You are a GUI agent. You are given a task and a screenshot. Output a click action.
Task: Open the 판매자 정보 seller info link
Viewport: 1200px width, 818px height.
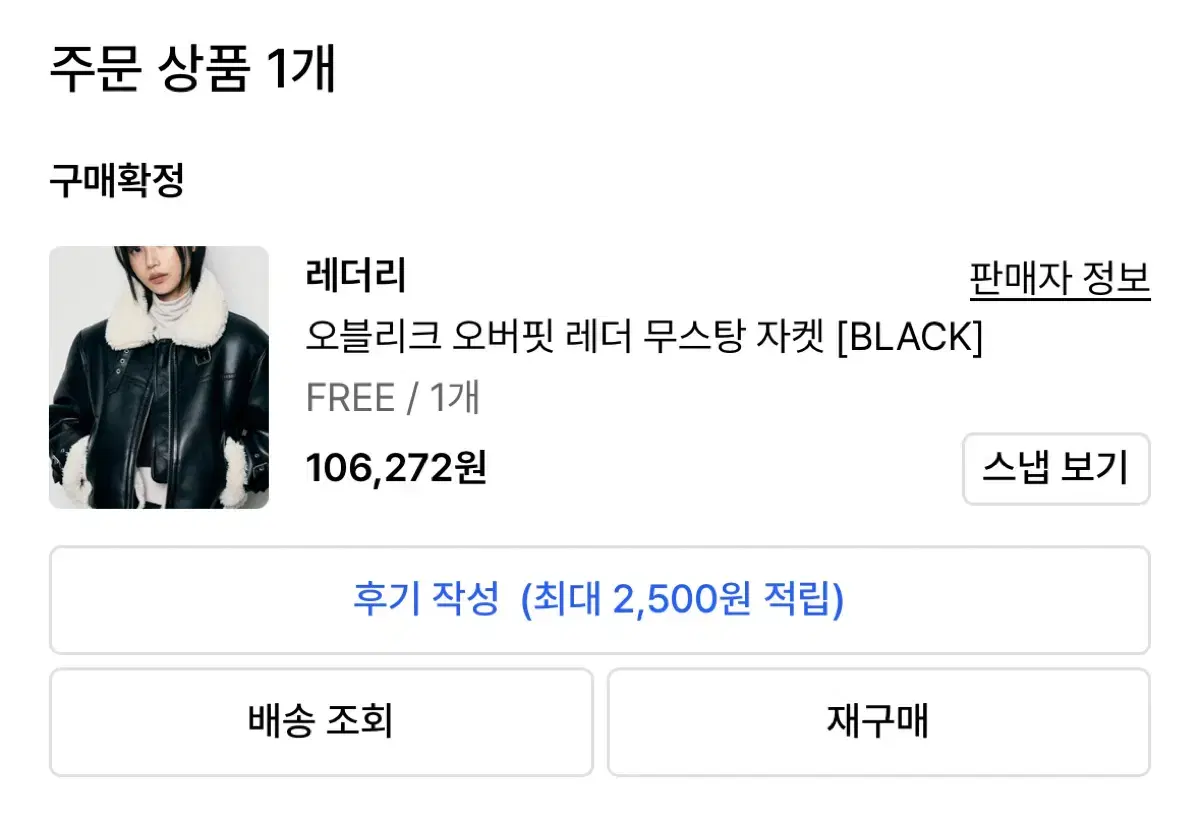pos(1060,279)
